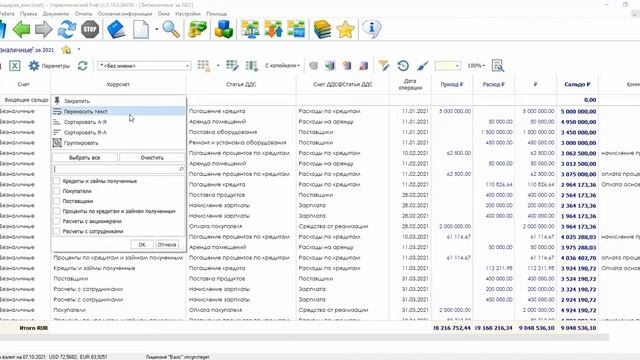Click OK in the filter popup
This screenshot has width=640, height=360.
[x=142, y=244]
